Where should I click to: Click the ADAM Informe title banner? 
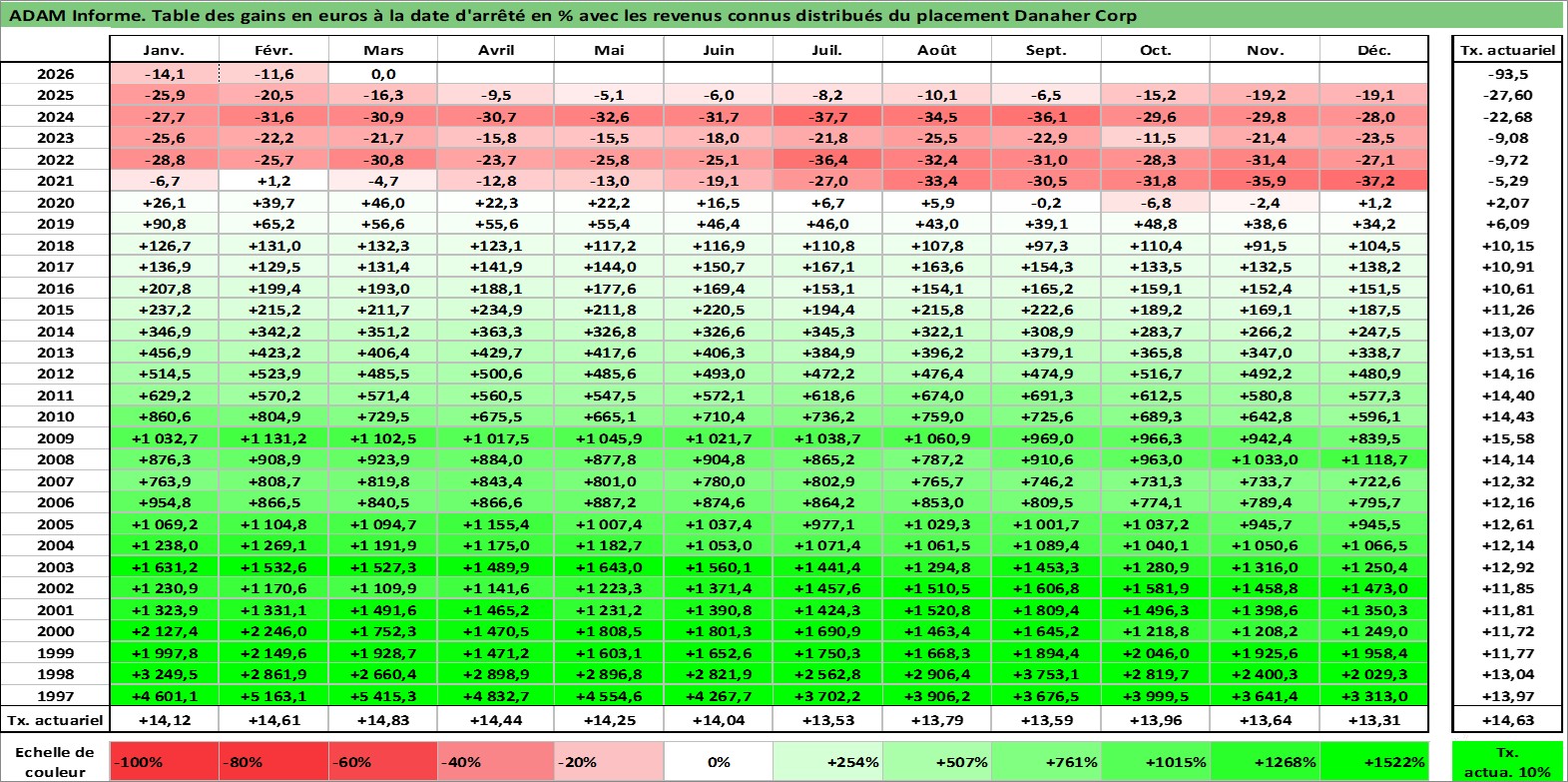(x=783, y=15)
